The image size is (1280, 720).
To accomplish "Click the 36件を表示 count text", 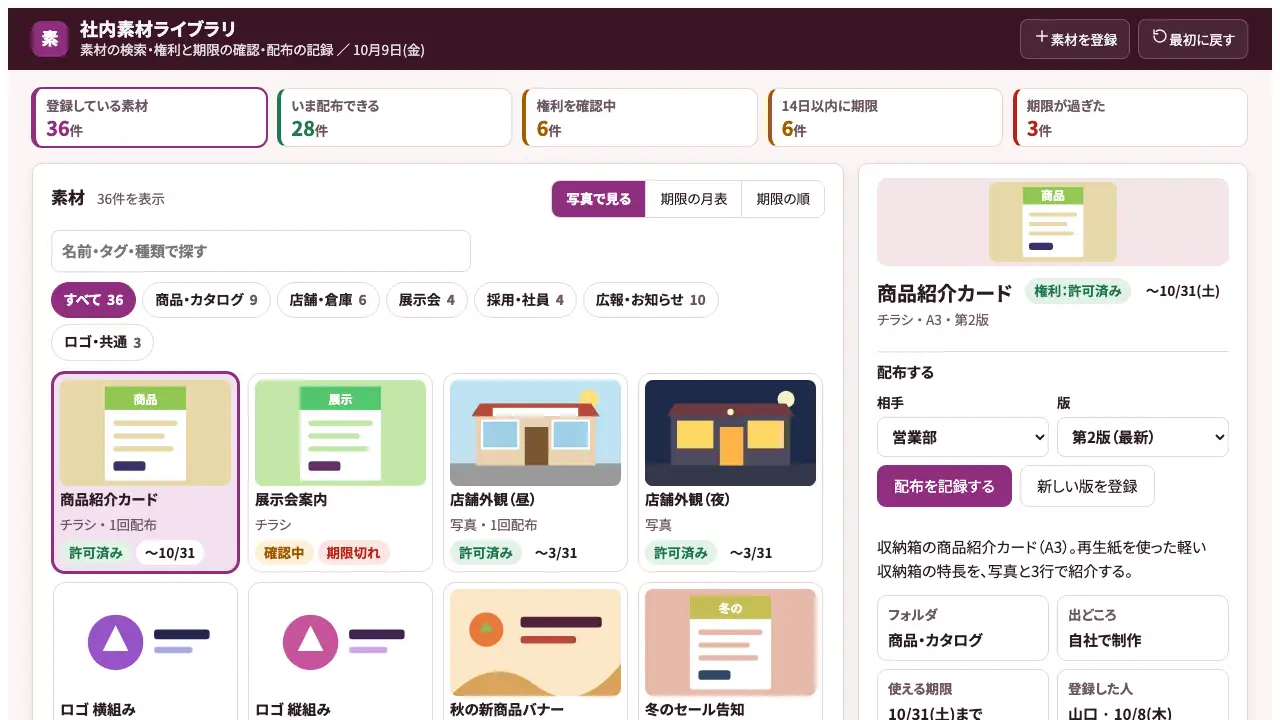I will coord(131,199).
